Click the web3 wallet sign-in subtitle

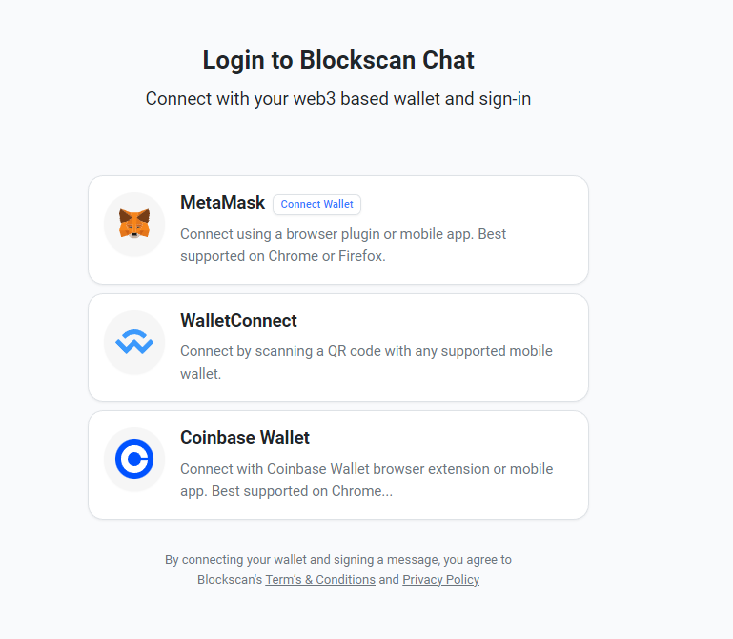tap(338, 99)
